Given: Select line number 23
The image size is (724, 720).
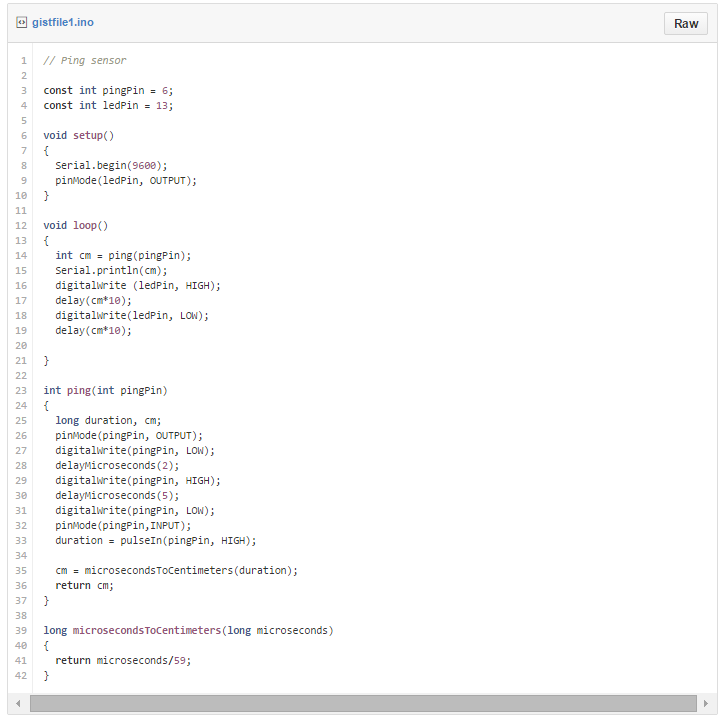Looking at the screenshot, I should pos(21,390).
